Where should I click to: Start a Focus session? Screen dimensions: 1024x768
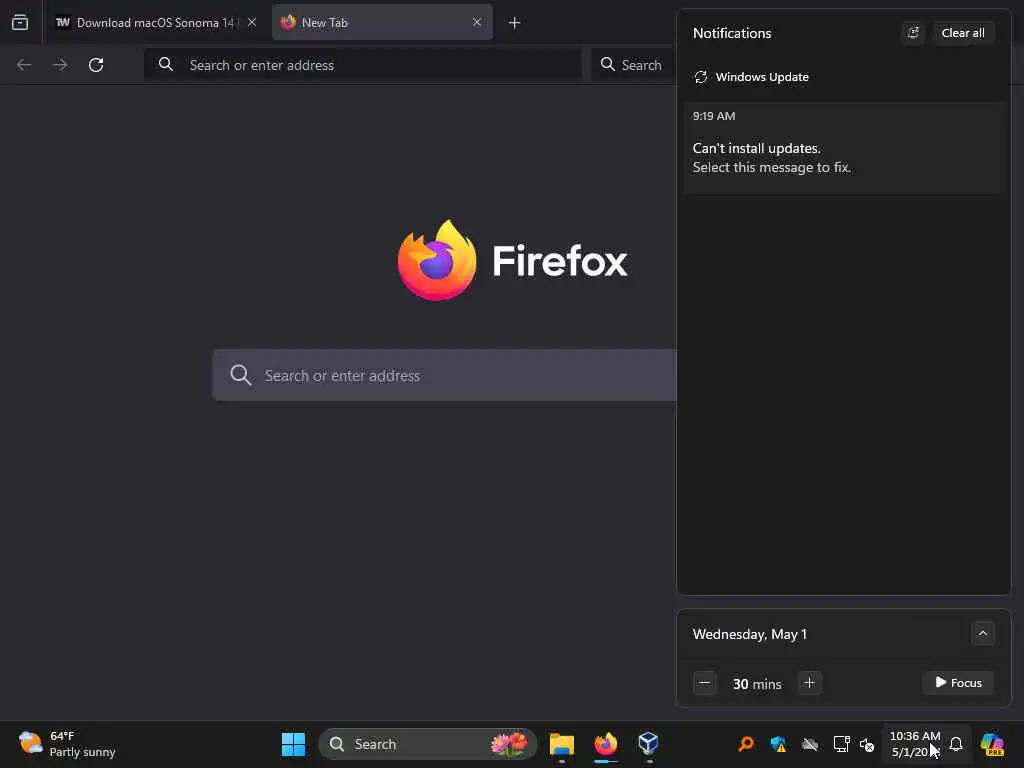(958, 682)
